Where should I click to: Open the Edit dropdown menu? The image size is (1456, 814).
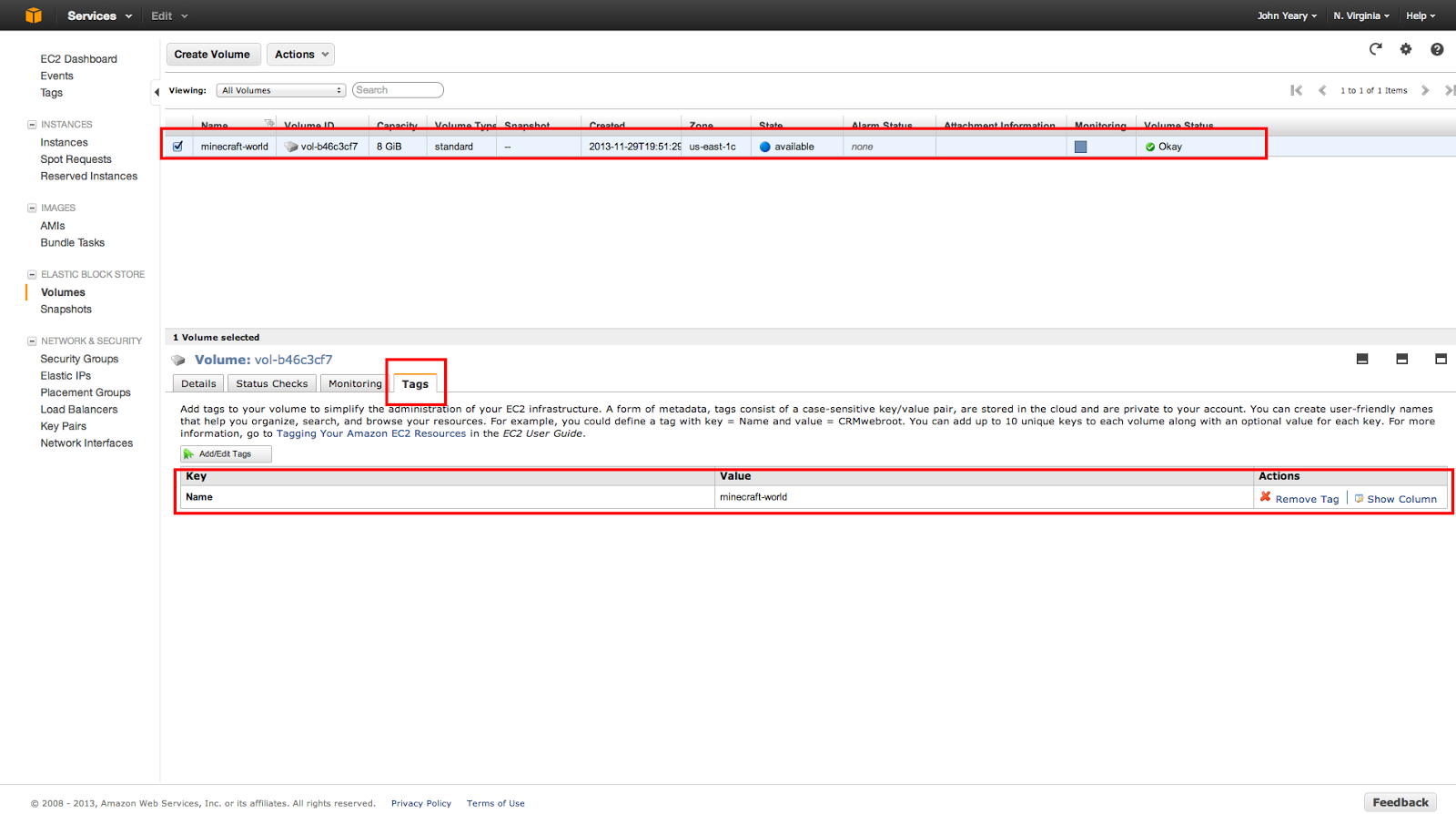[169, 15]
